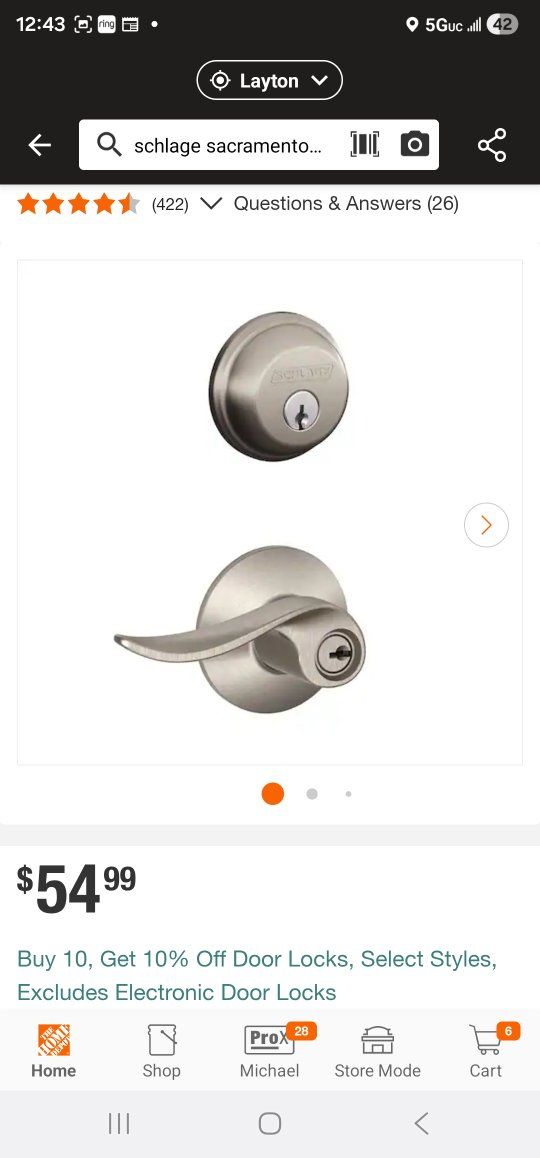Open Questions & Answers (26) link

tap(346, 204)
